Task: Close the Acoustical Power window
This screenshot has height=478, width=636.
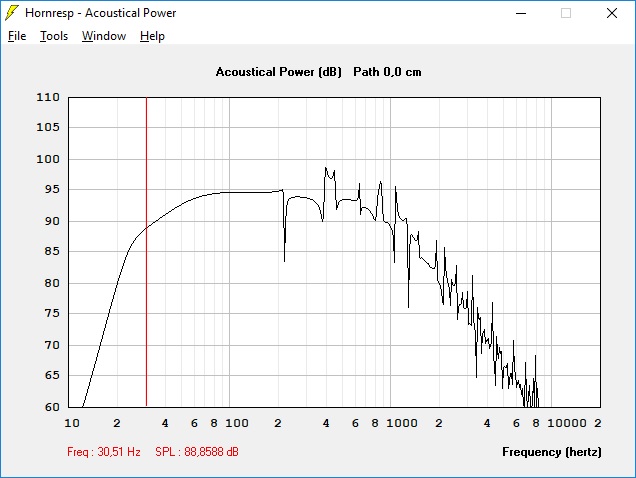Action: pos(612,13)
